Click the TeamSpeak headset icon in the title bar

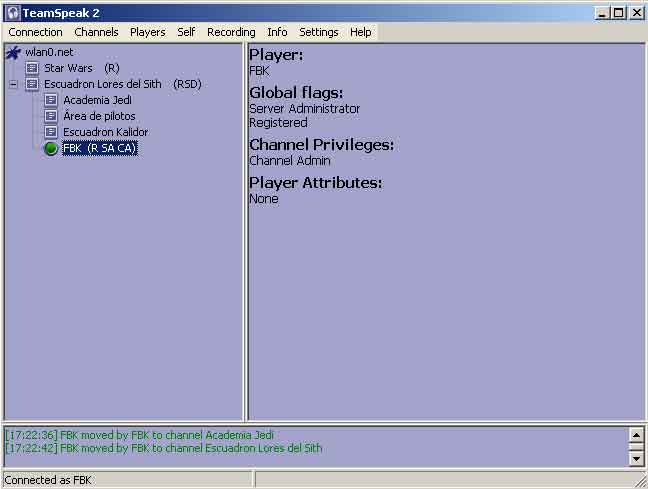(13, 13)
